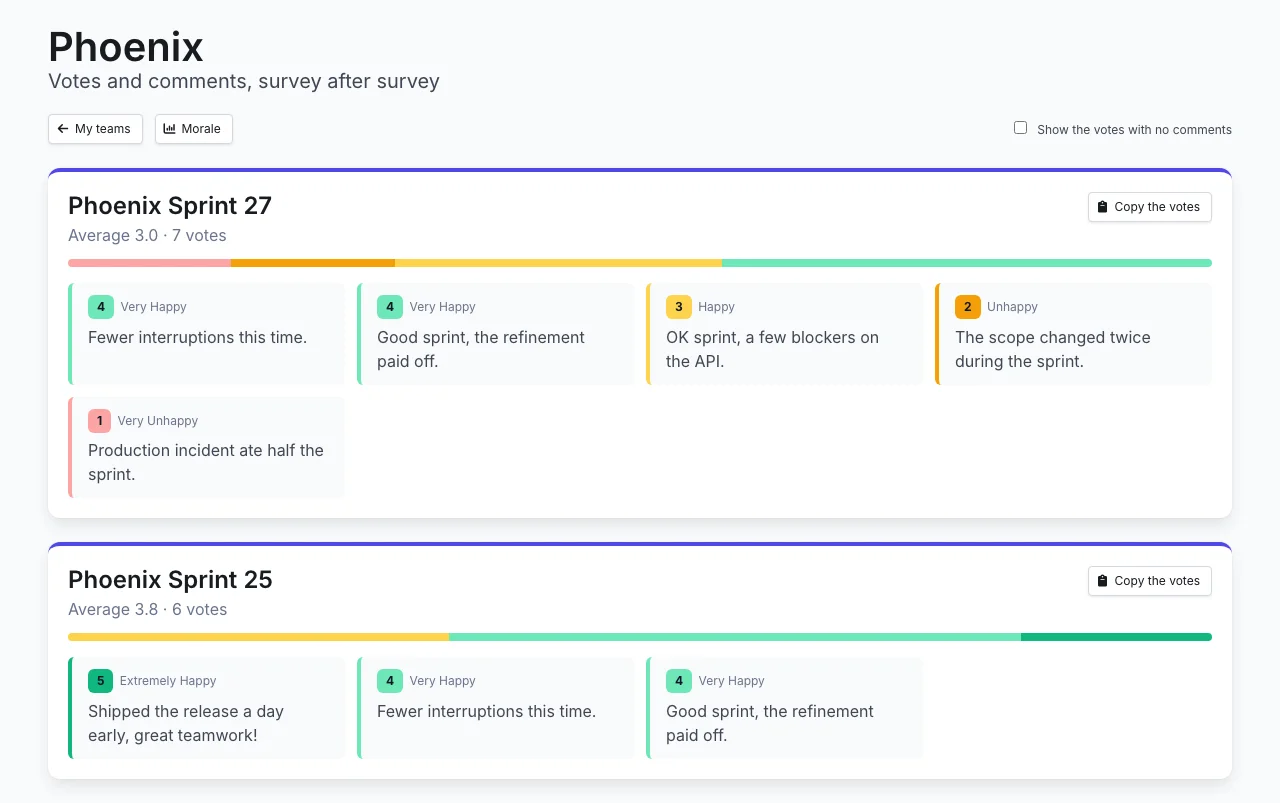The height and width of the screenshot is (803, 1280).
Task: Click the subtitle "Votes and comments, survey after survey"
Action: point(244,81)
